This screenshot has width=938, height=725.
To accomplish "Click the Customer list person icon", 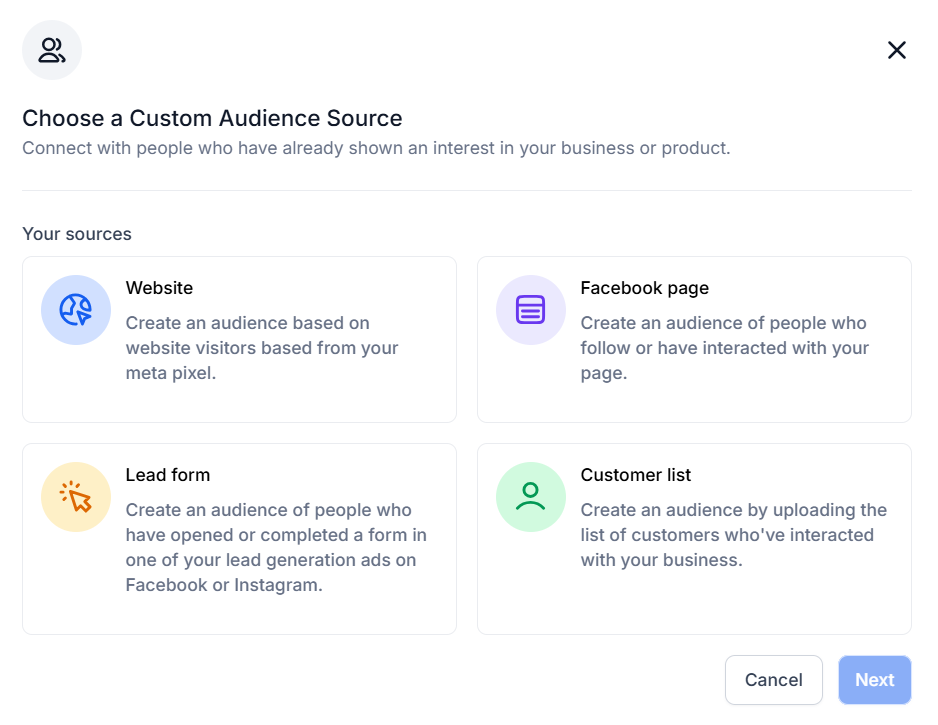I will click(x=531, y=497).
